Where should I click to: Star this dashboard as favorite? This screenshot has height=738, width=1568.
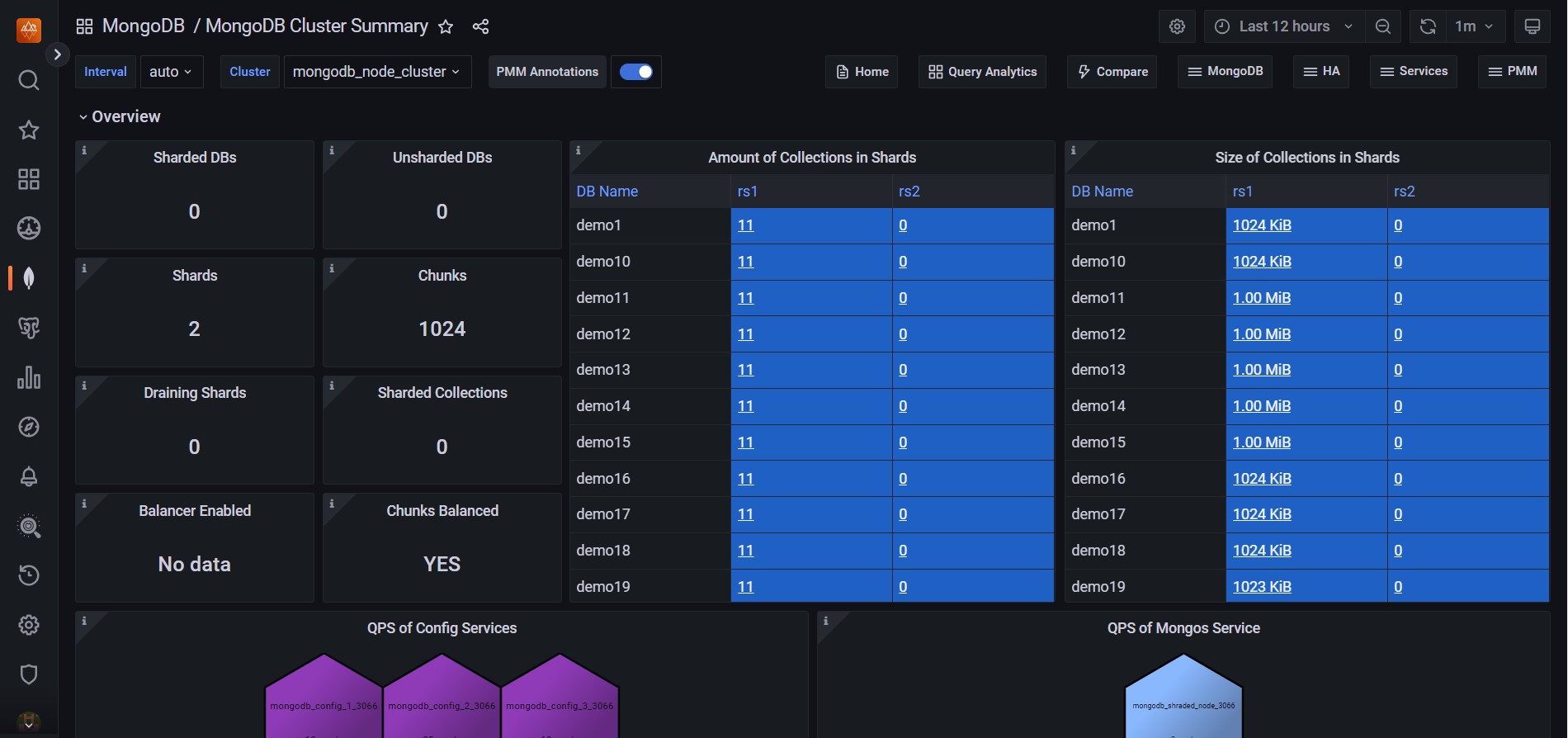tap(446, 26)
